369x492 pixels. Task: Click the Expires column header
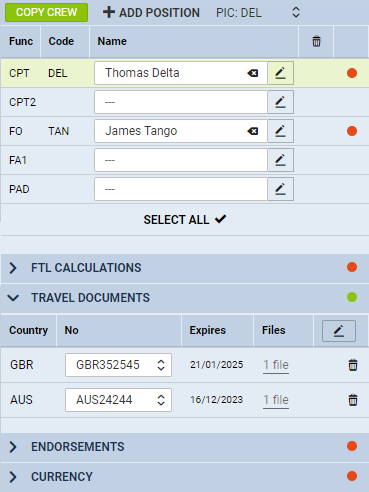tap(208, 330)
